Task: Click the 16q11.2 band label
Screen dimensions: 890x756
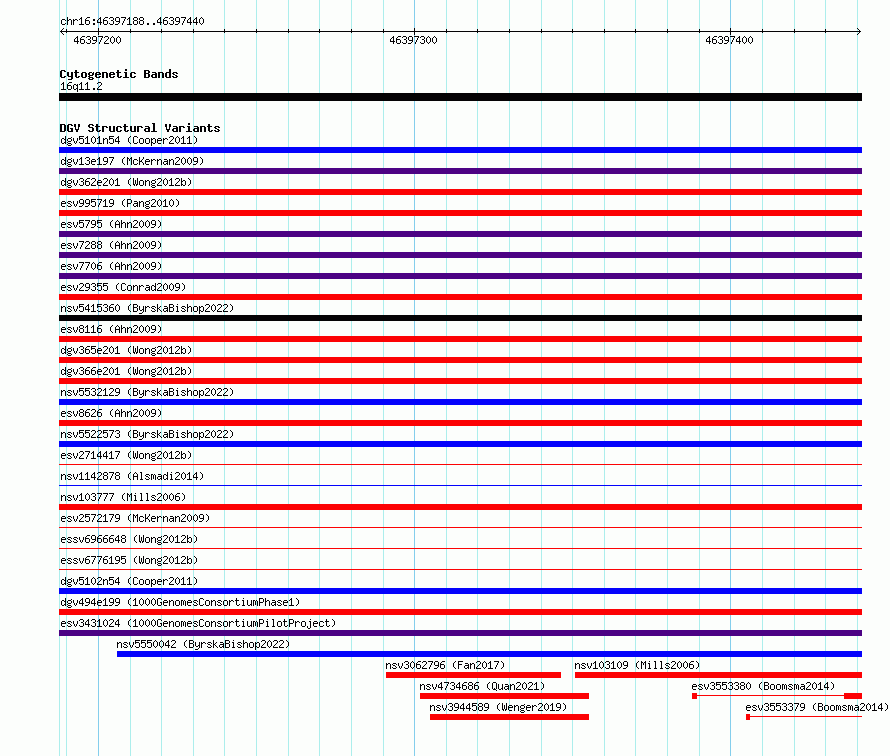Action: 81,86
